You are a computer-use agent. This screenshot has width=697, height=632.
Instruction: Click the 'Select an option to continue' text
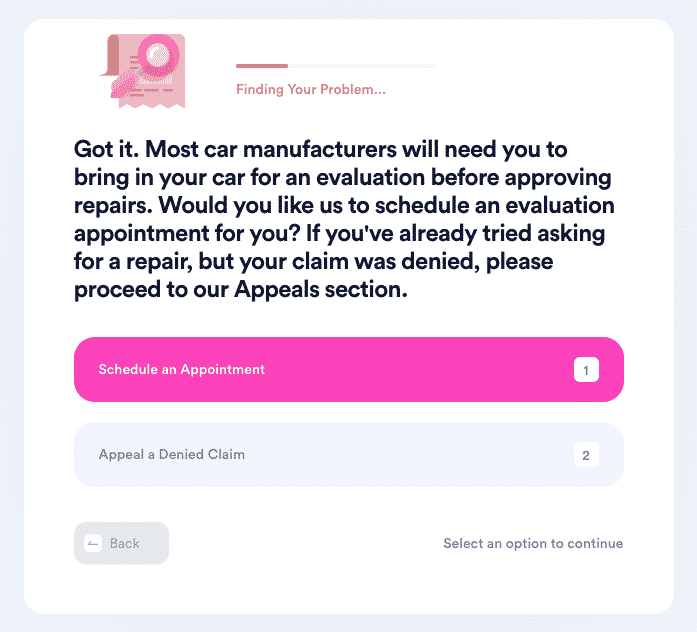[533, 543]
